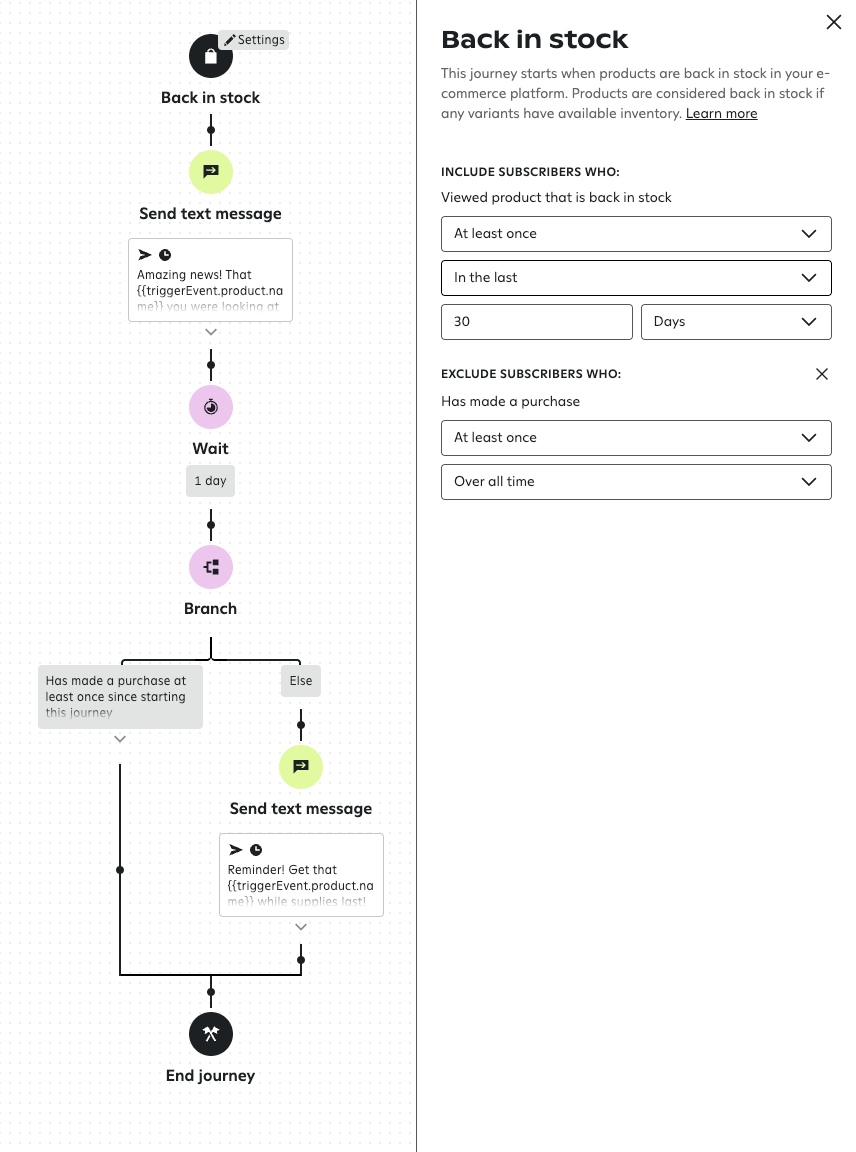Open the Settings pencil button

254,40
